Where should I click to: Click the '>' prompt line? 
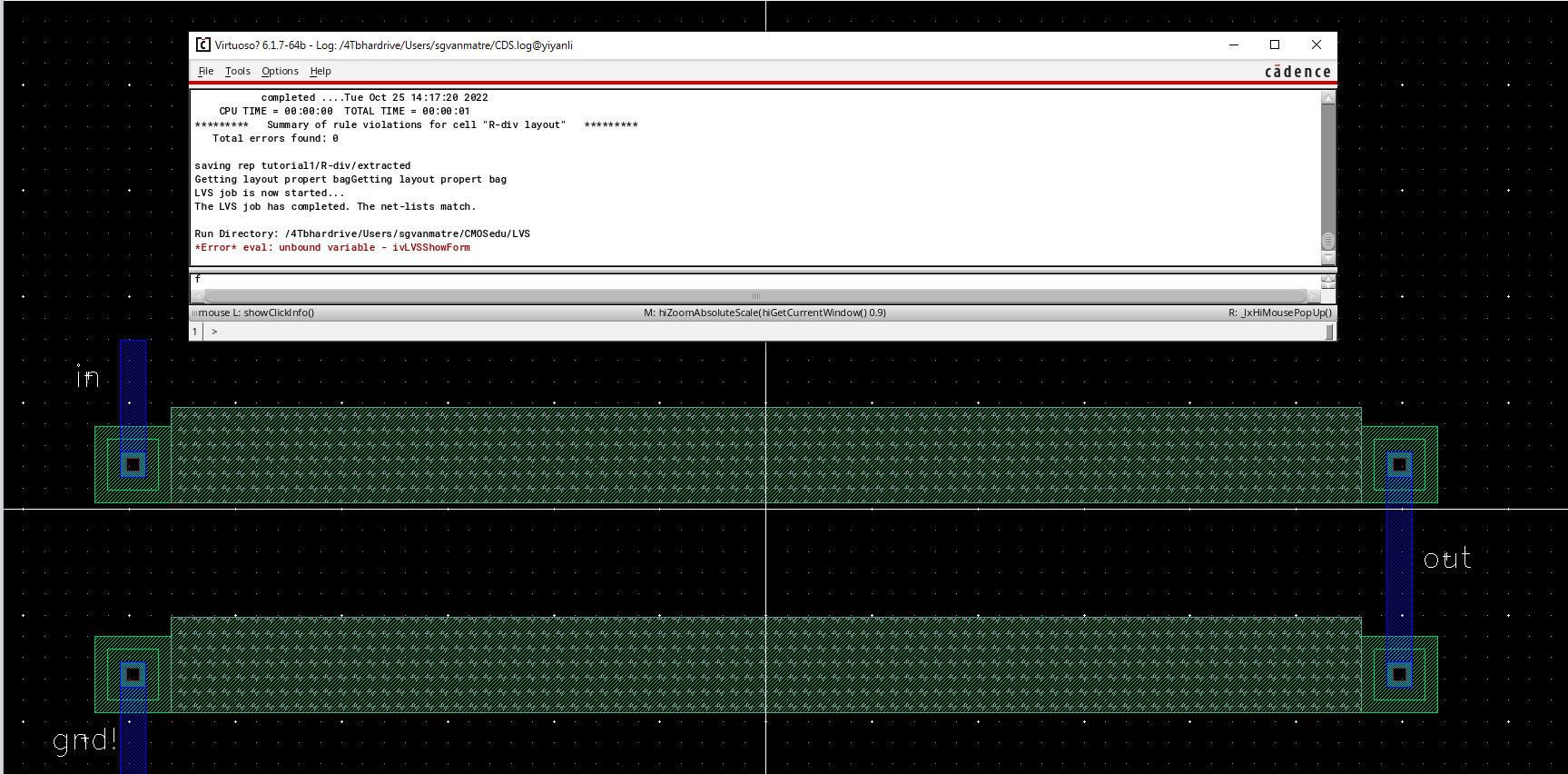coord(764,332)
